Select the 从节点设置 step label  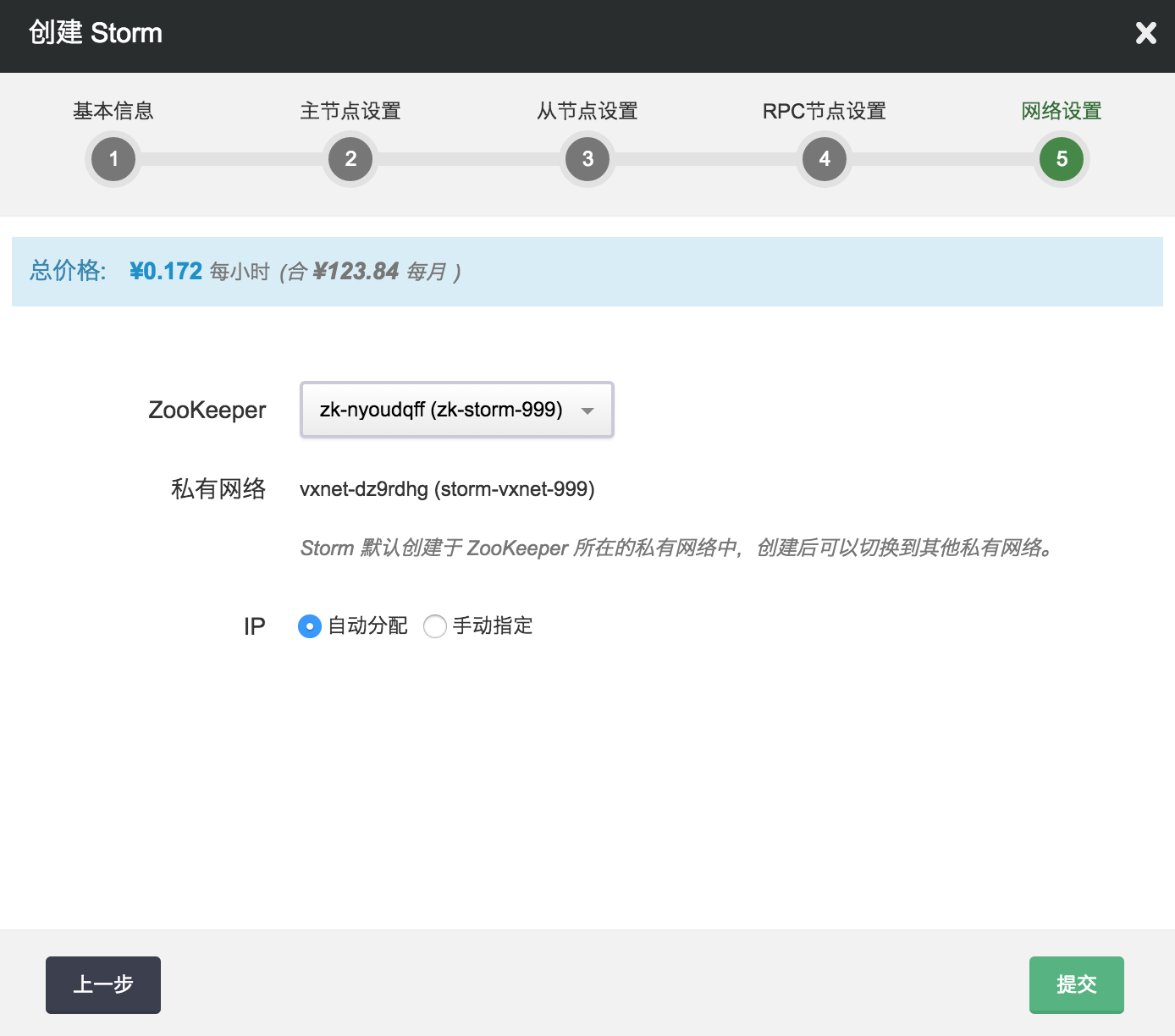click(587, 111)
